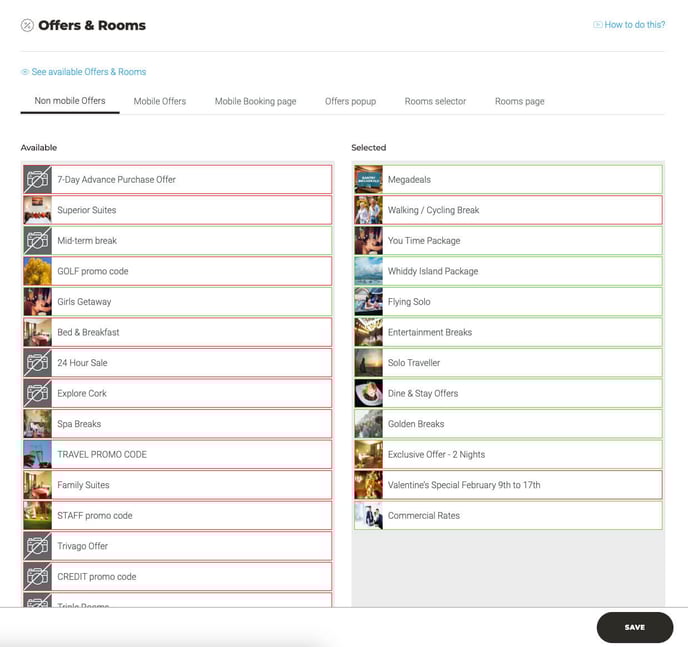Click See available Offers & Rooms link

(88, 72)
